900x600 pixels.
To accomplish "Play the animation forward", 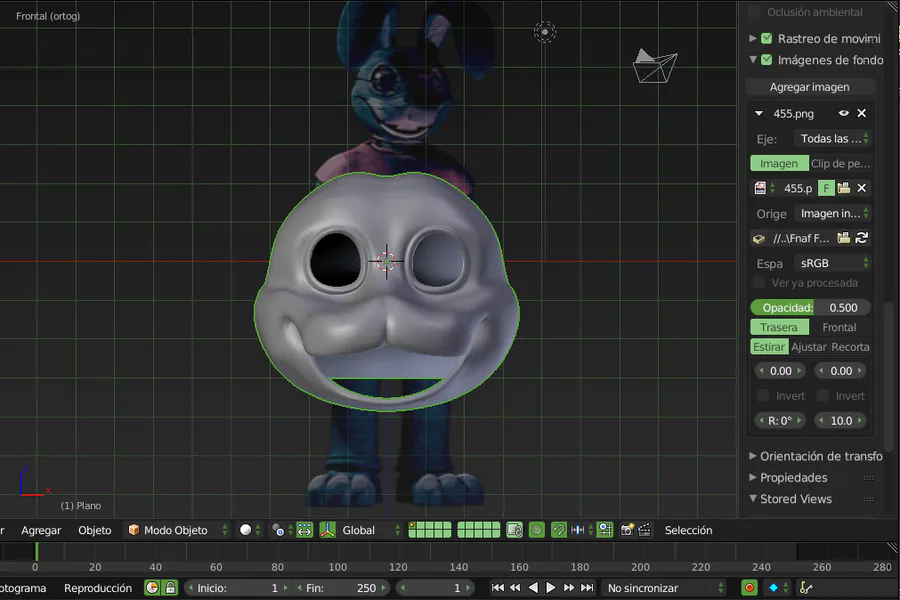I will point(550,587).
